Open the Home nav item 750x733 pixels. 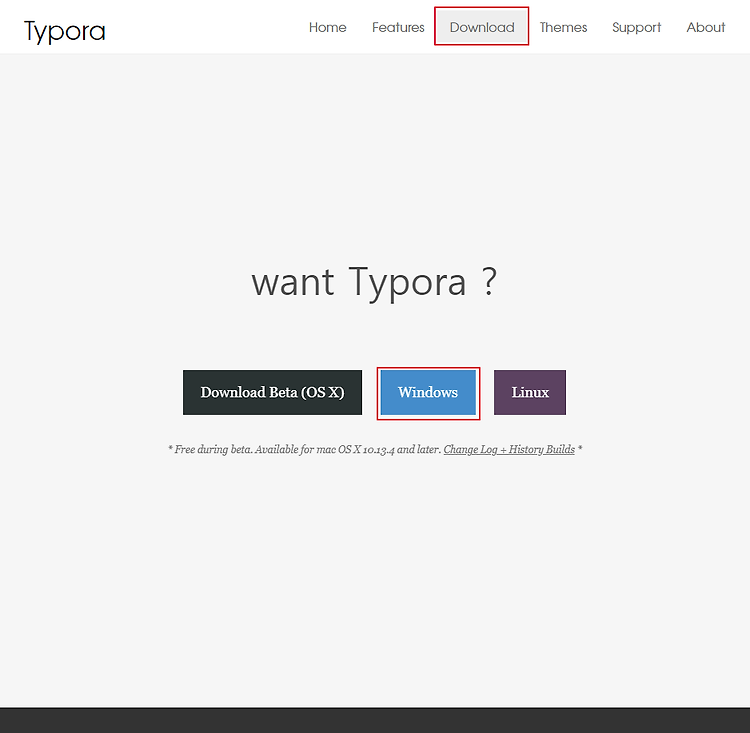click(328, 27)
